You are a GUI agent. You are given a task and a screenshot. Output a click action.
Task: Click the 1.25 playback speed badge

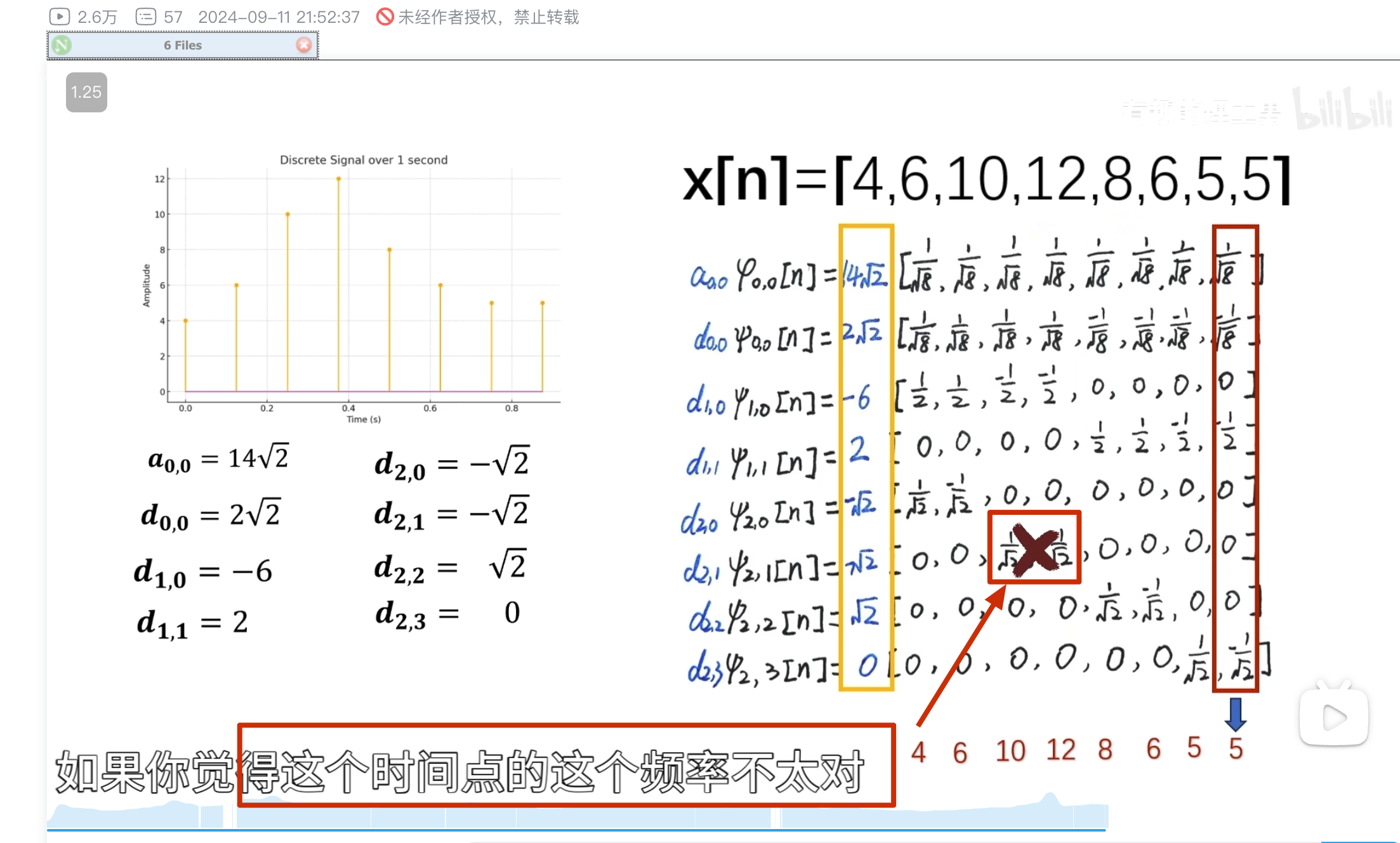click(86, 92)
